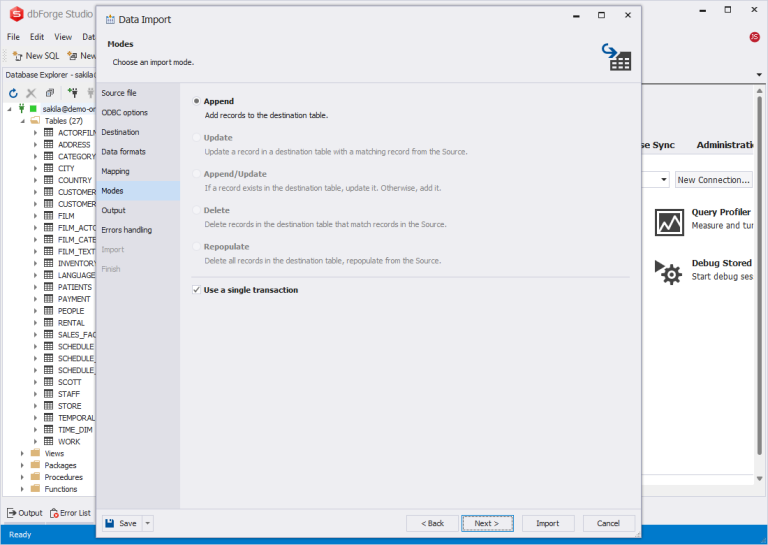This screenshot has height=545, width=768.
Task: Click the red JS user avatar
Action: pos(753,37)
